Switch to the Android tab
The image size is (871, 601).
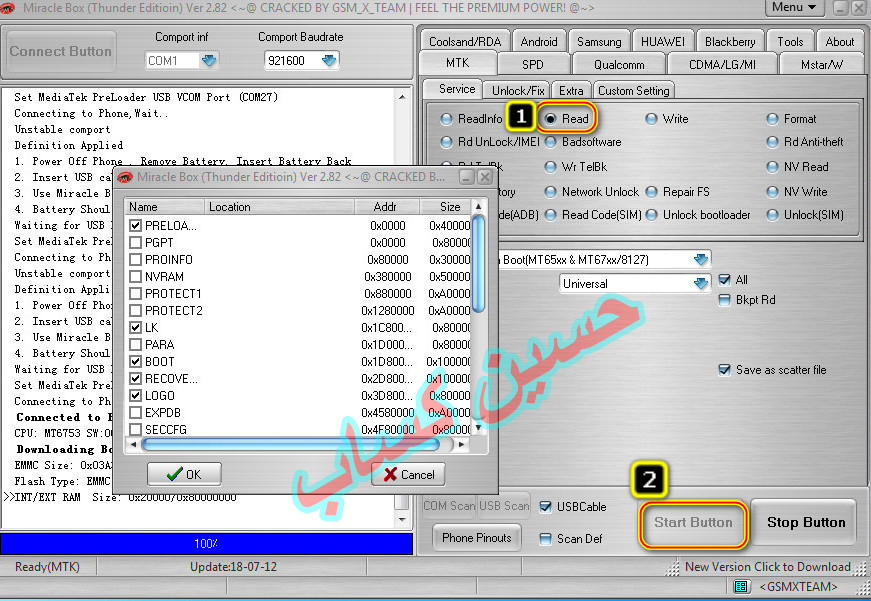tap(538, 42)
